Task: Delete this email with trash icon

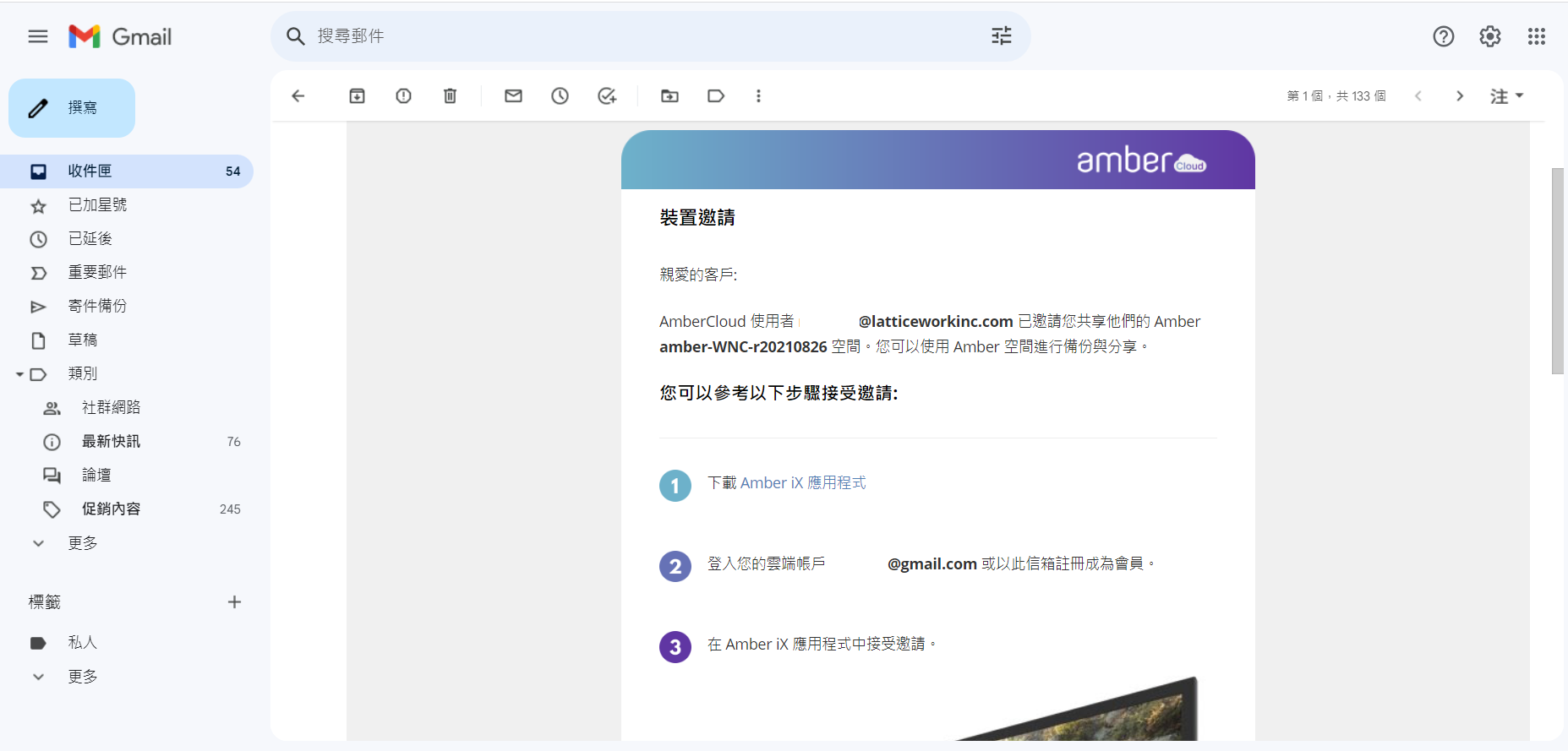Action: tap(451, 95)
